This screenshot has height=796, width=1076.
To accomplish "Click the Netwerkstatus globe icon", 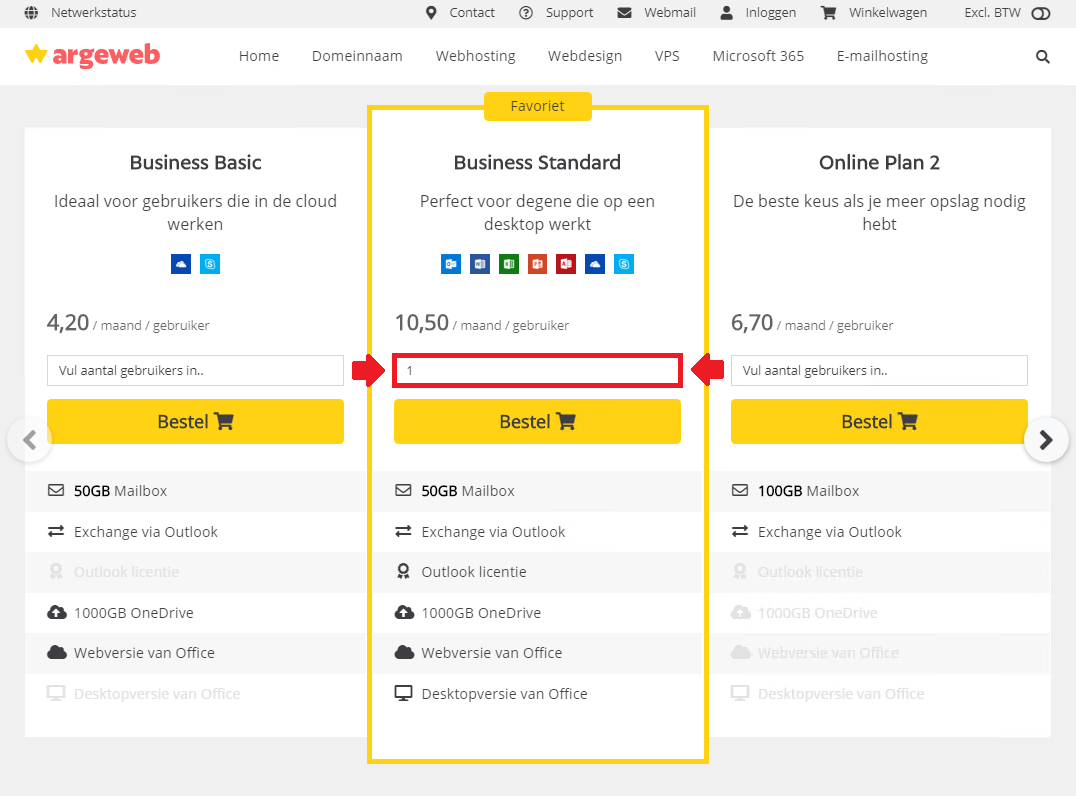I will coord(32,12).
